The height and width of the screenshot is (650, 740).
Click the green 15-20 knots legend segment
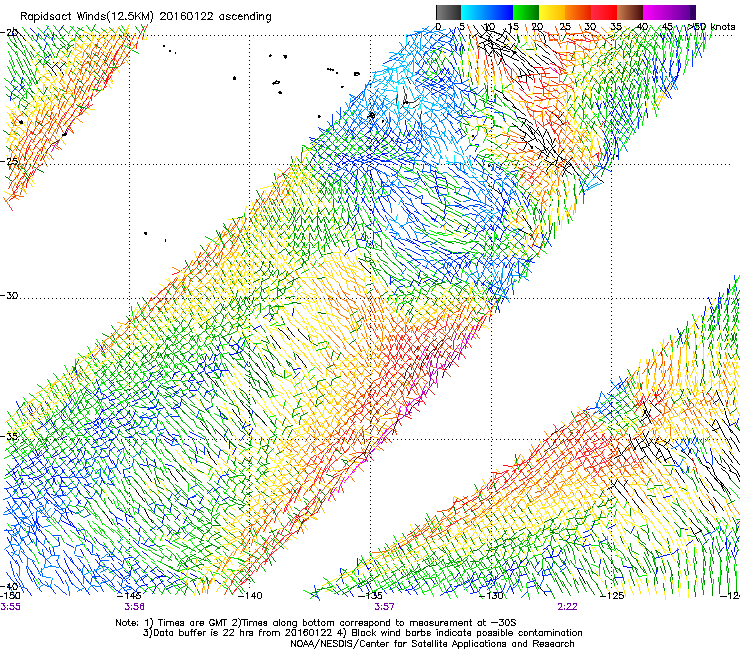click(526, 12)
